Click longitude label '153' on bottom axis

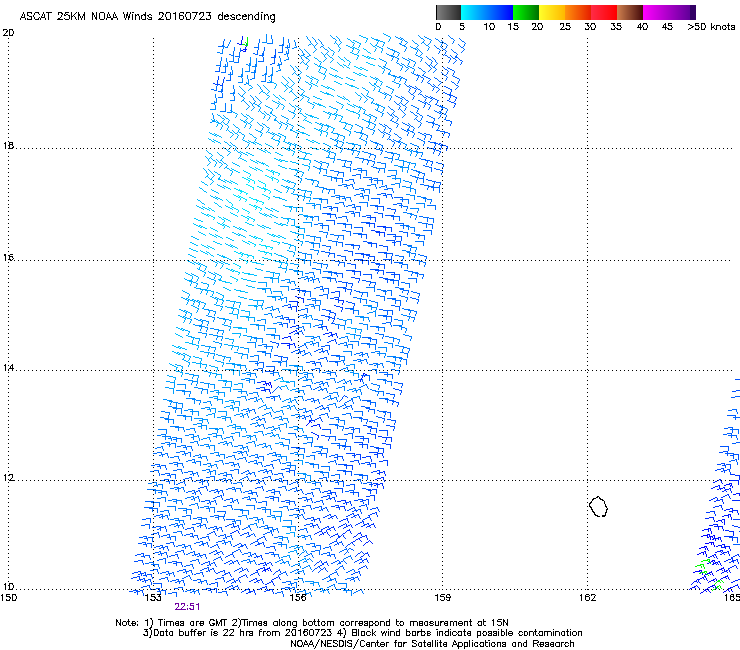[153, 598]
